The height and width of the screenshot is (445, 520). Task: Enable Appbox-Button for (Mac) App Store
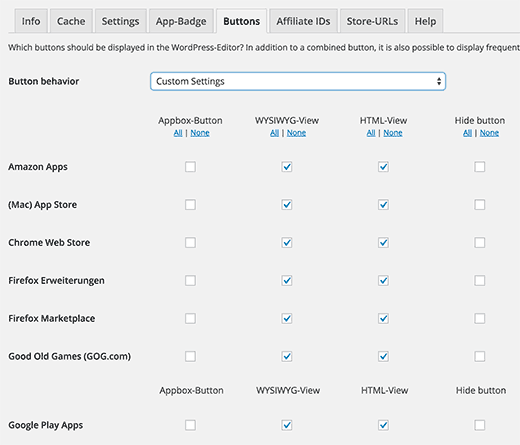coord(190,205)
